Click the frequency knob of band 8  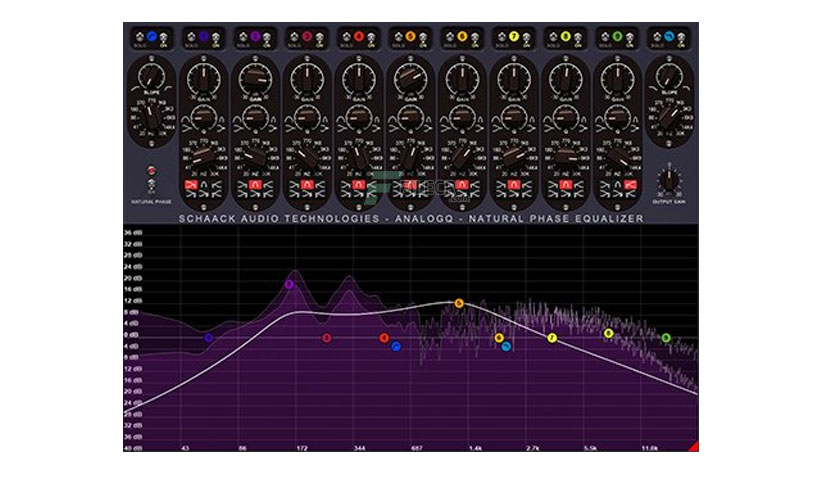coord(566,156)
